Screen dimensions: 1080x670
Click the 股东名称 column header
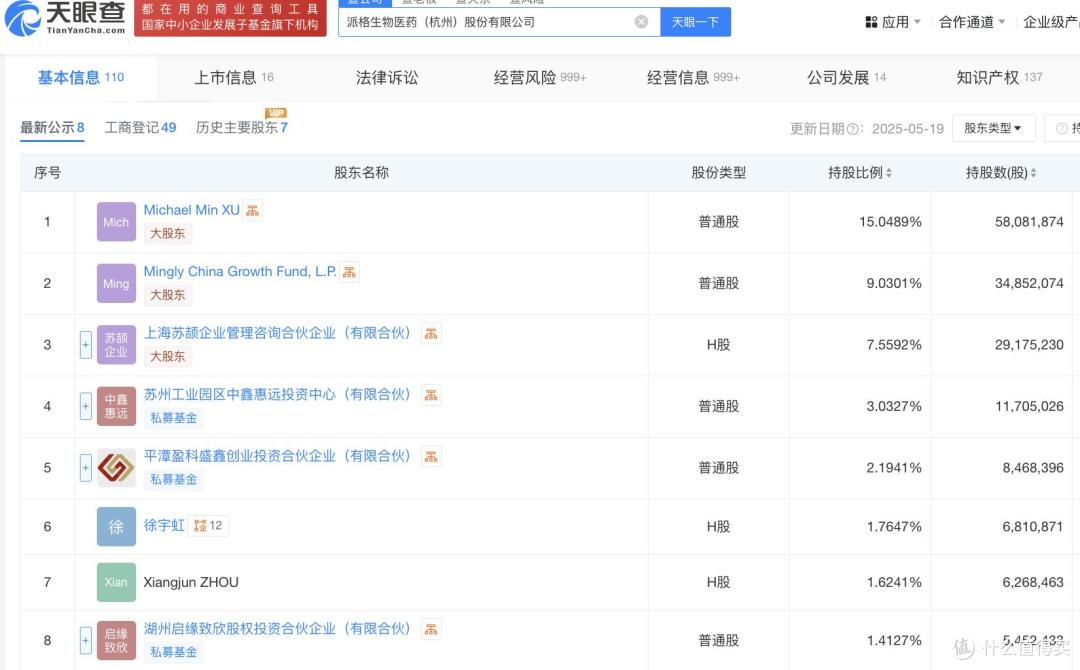tap(361, 173)
